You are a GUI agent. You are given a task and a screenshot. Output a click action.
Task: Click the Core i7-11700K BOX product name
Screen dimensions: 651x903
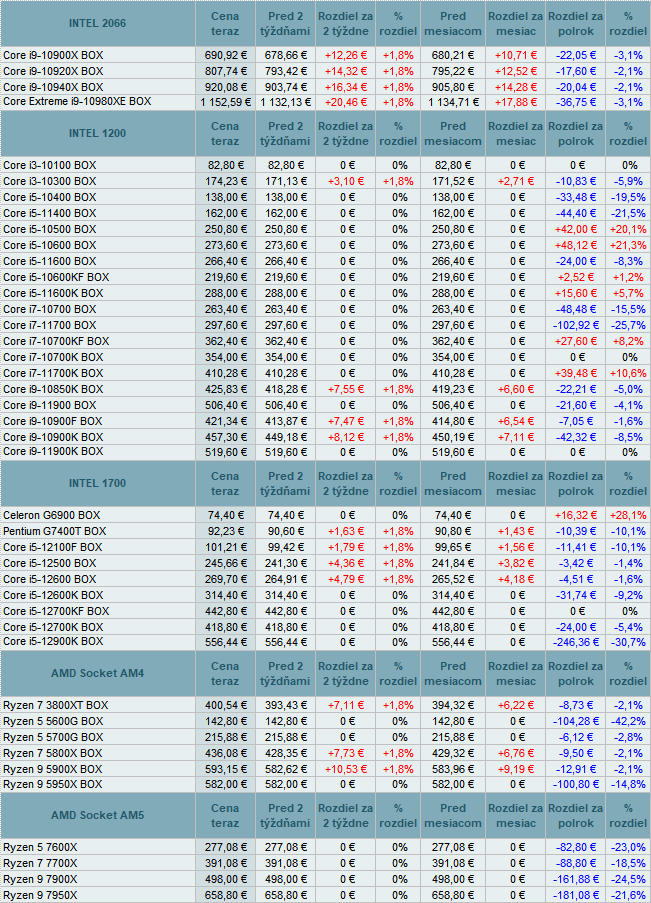(x=53, y=373)
